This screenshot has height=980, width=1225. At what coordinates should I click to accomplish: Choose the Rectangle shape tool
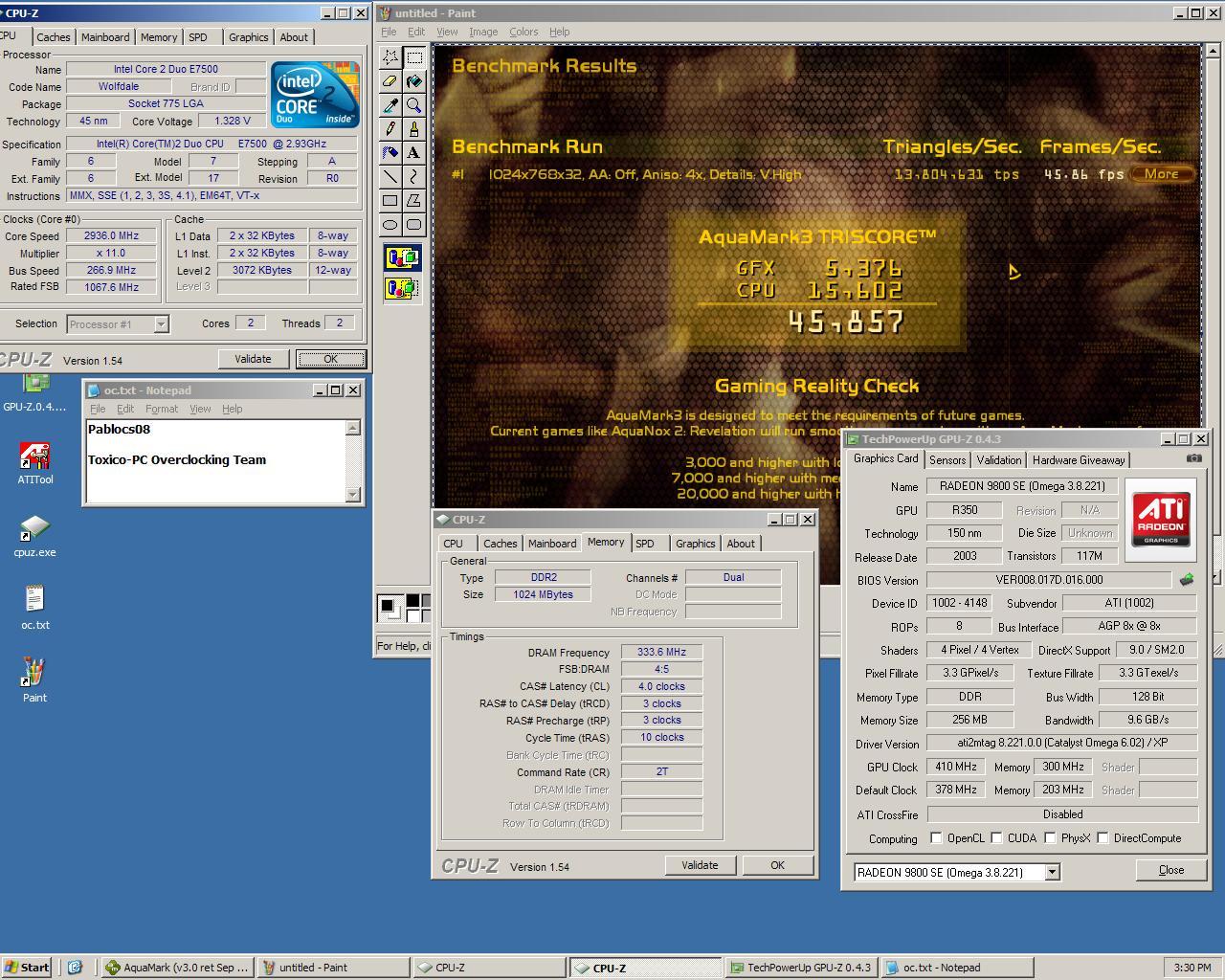click(x=390, y=201)
